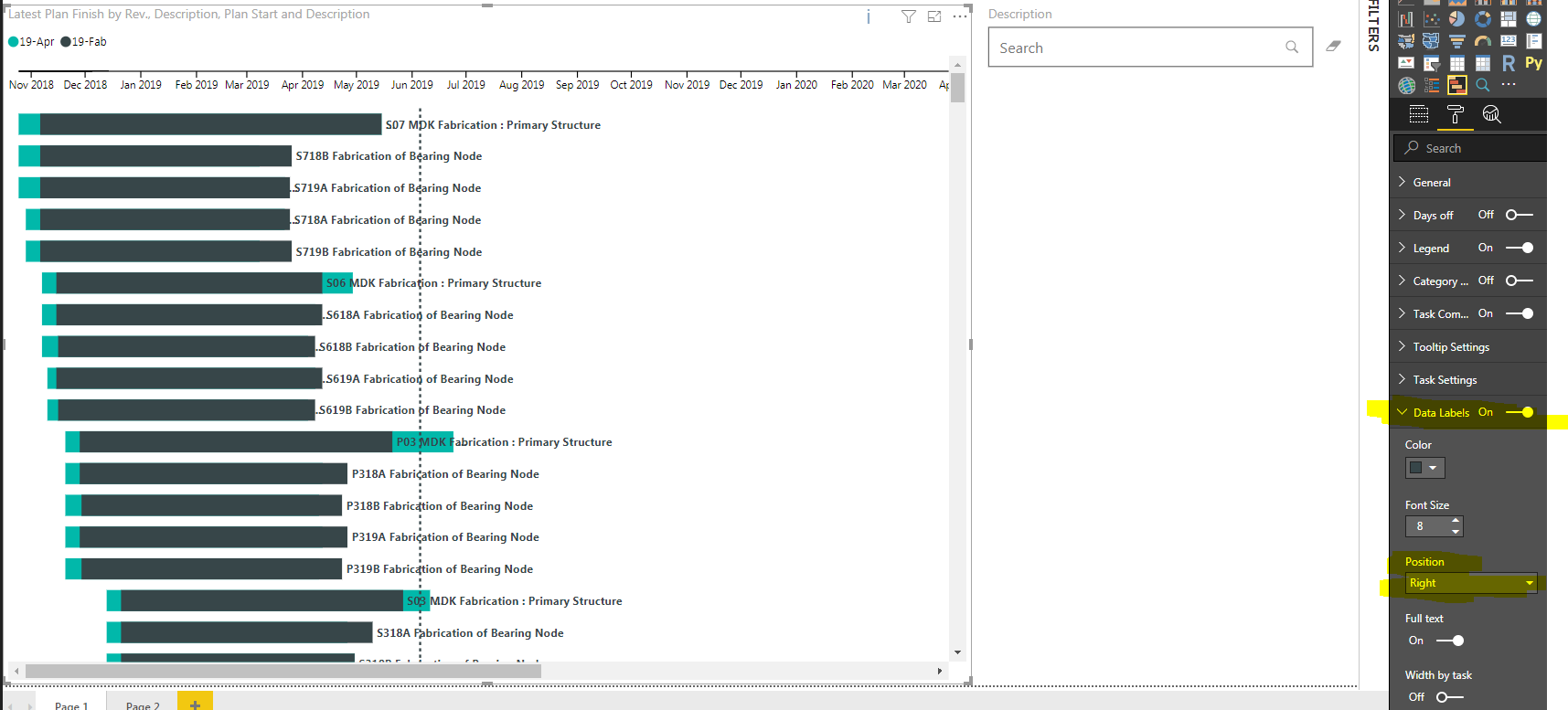
Task: Switch to the Format paint roller tab
Action: [x=1456, y=114]
